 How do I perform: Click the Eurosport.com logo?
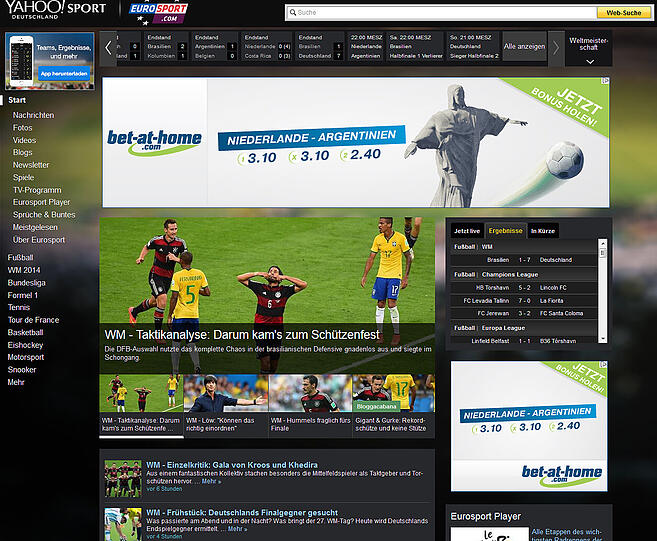tap(158, 13)
